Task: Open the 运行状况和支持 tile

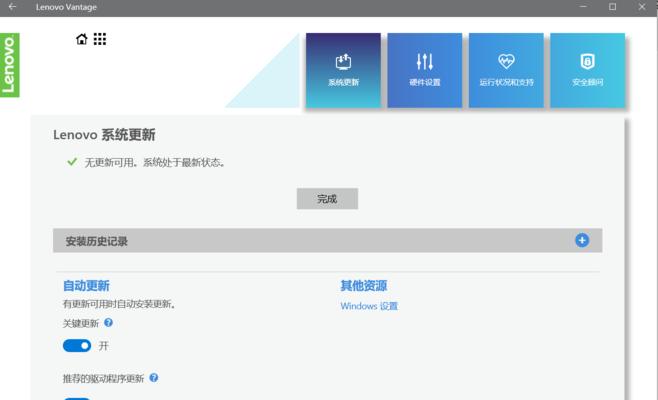Action: pos(506,71)
